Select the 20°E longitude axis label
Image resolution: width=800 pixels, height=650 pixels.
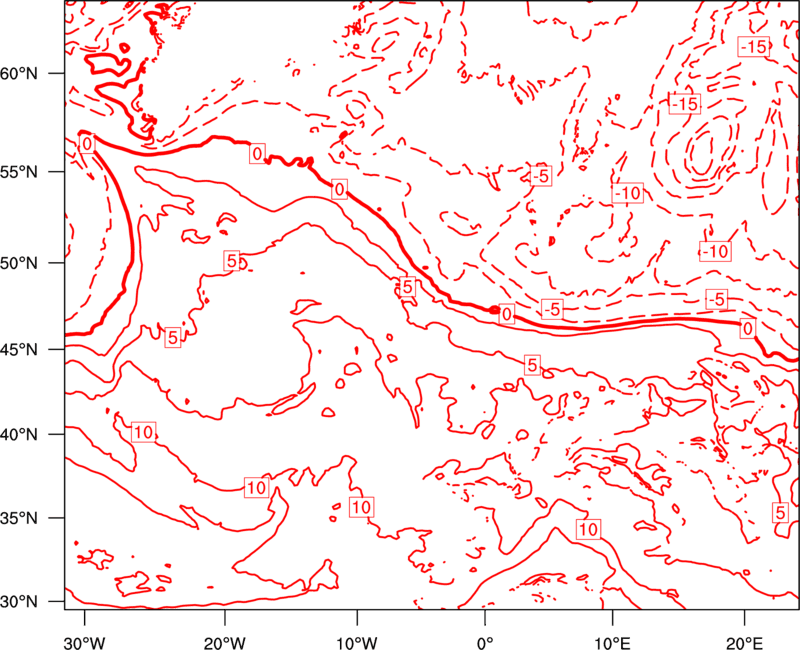point(744,642)
